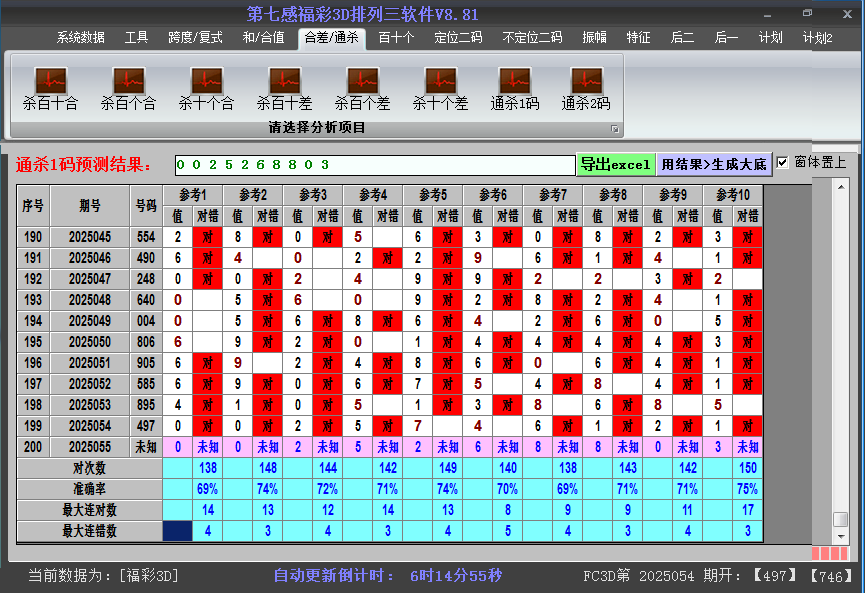The width and height of the screenshot is (865, 593).
Task: Click the 【497】 draw result in status bar
Action: point(775,576)
